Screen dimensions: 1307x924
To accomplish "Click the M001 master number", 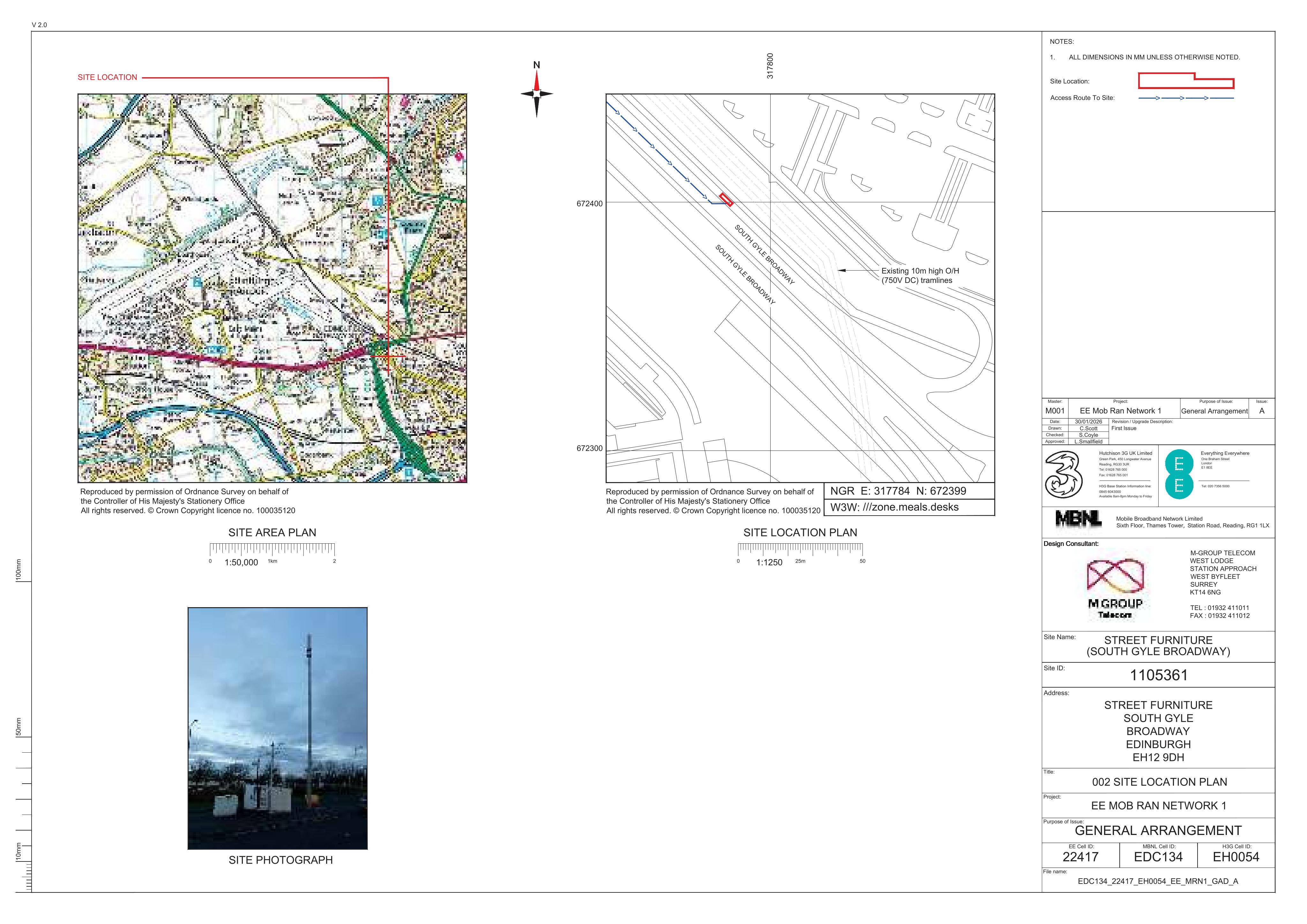I will point(1055,411).
